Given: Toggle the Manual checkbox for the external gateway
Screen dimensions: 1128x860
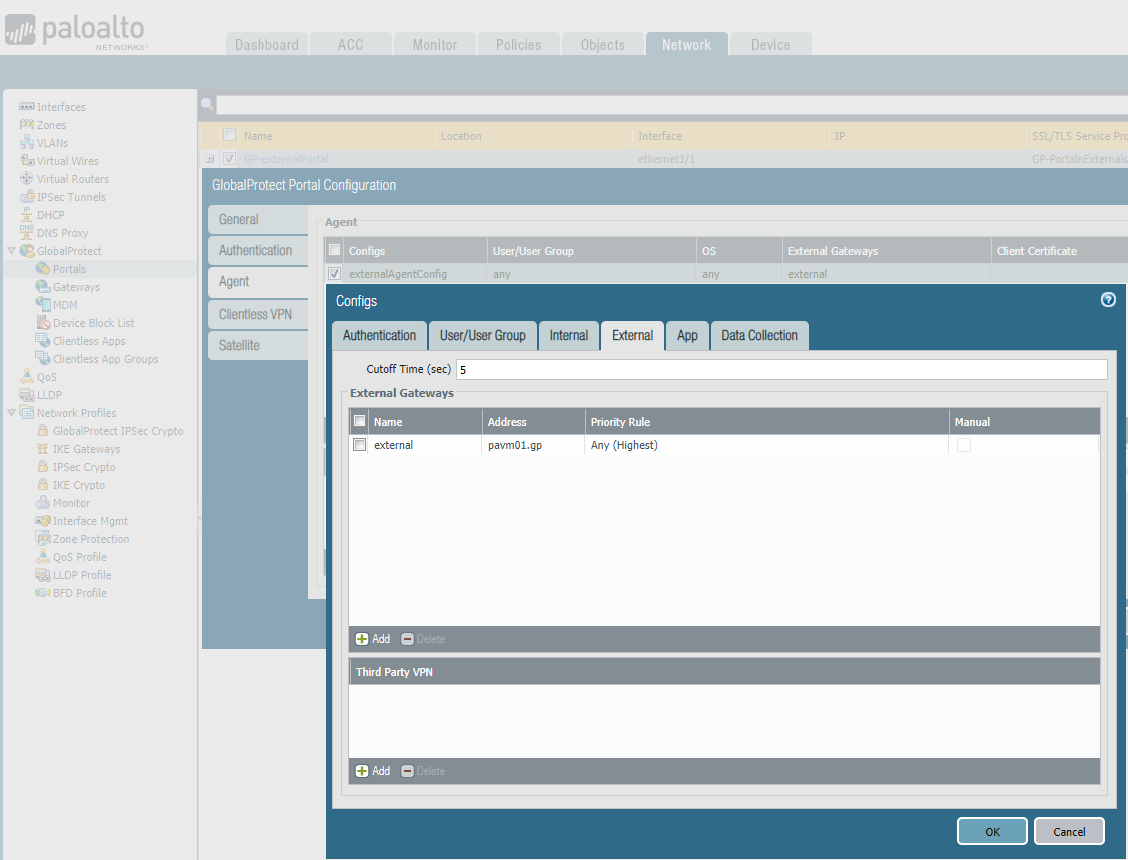Looking at the screenshot, I should pyautogui.click(x=964, y=445).
